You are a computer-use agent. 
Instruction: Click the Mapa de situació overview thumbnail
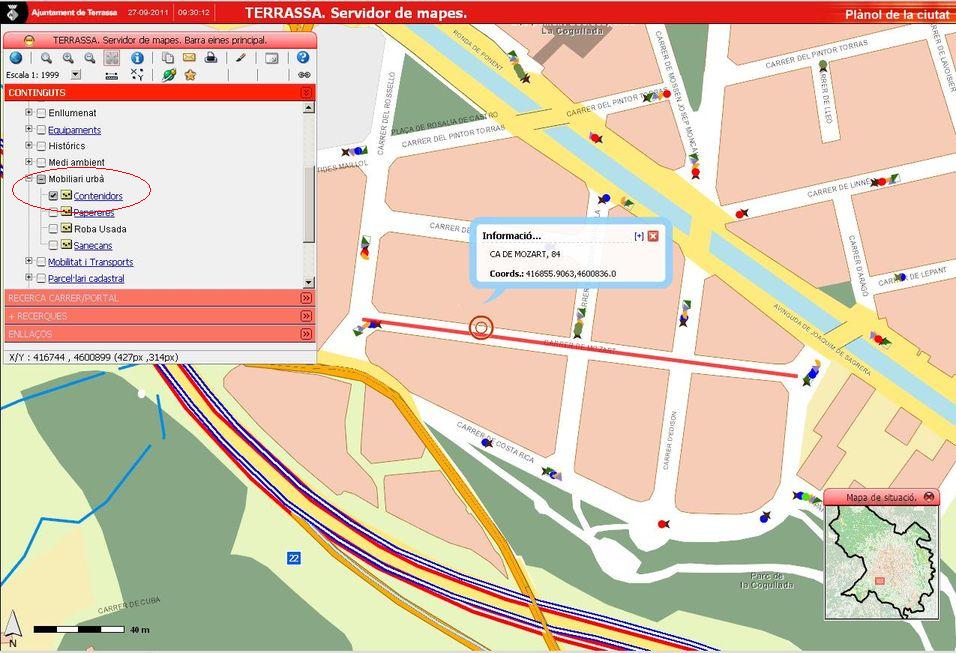point(882,562)
